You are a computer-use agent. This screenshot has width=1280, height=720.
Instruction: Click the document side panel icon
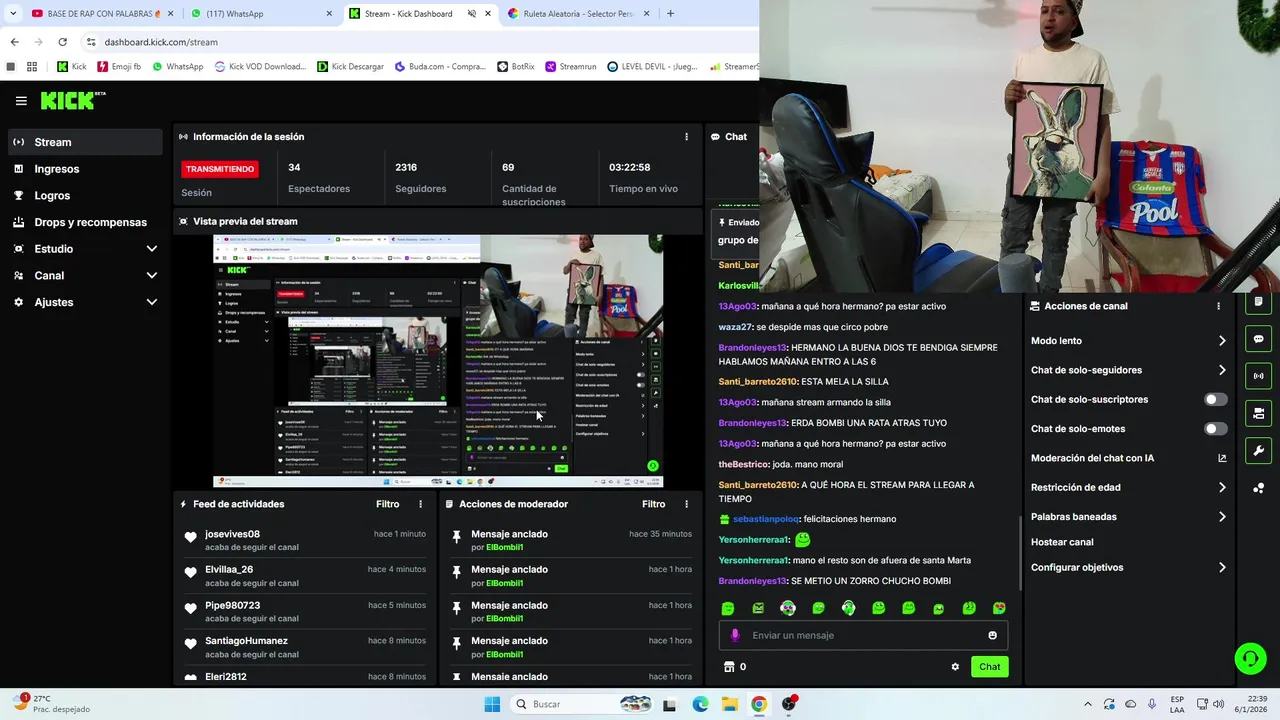pyautogui.click(x=1258, y=302)
